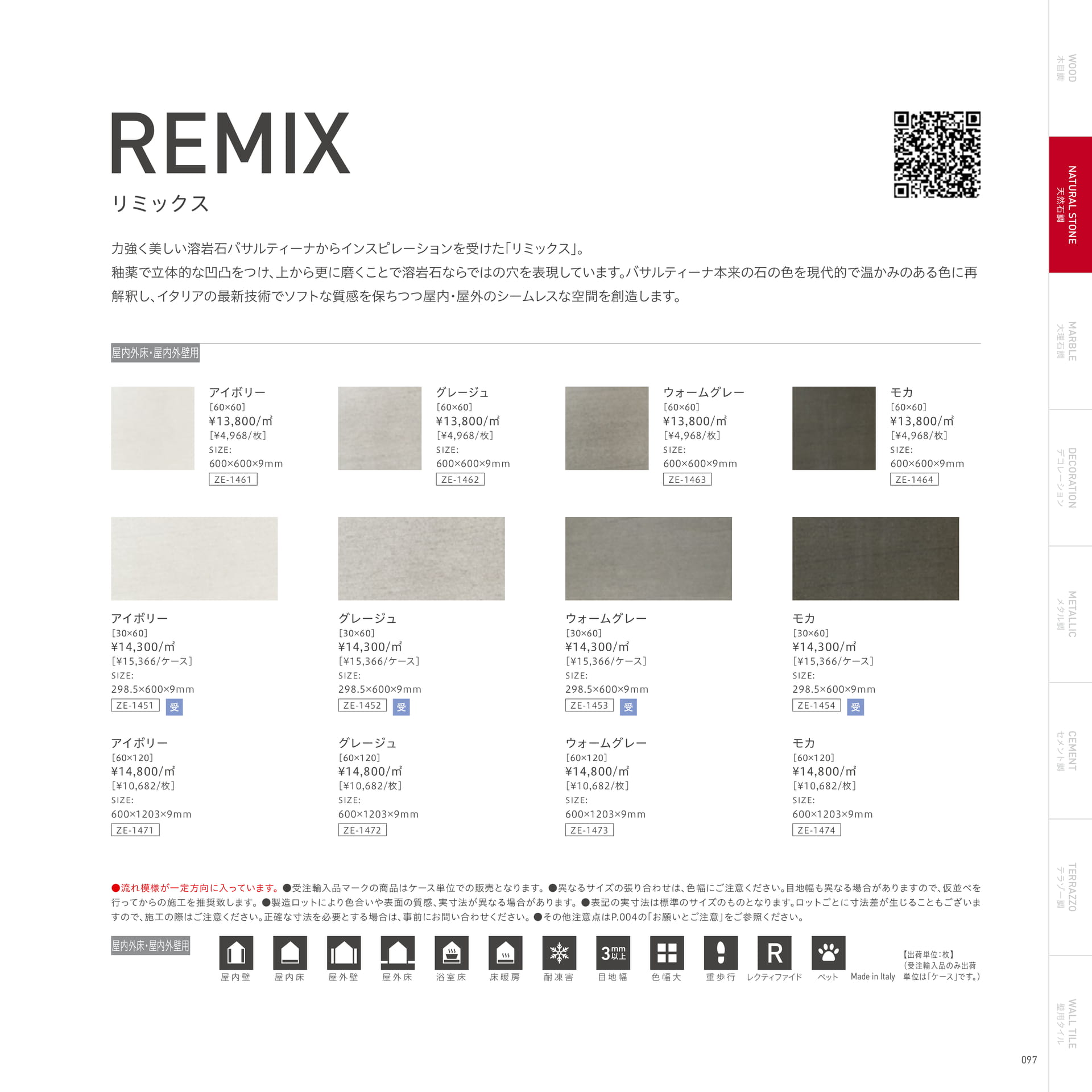Click the 床暖房 floor heating icon
The image size is (1092, 1092).
[x=506, y=953]
